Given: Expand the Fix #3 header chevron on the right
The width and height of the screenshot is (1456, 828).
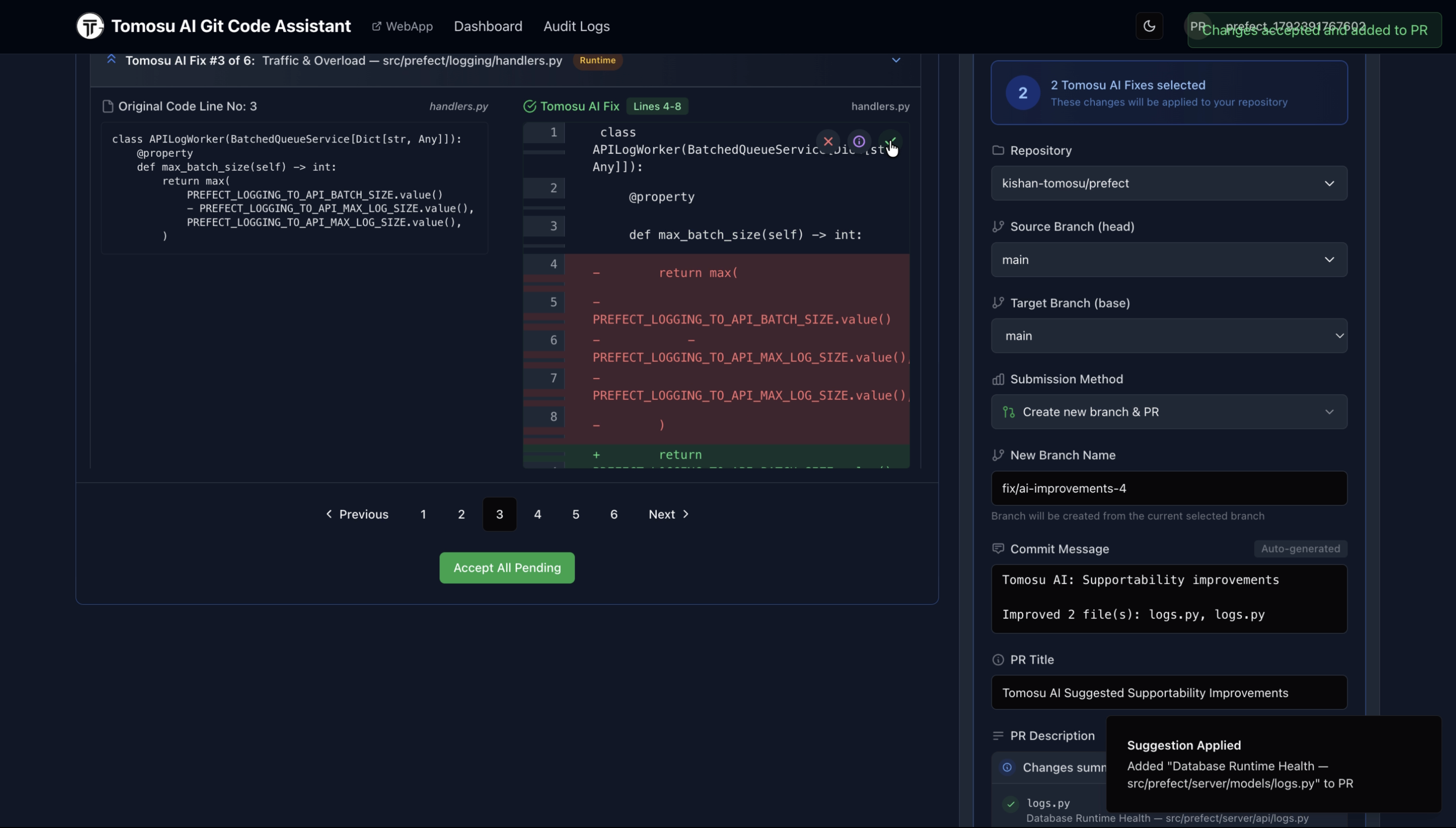Looking at the screenshot, I should (896, 60).
